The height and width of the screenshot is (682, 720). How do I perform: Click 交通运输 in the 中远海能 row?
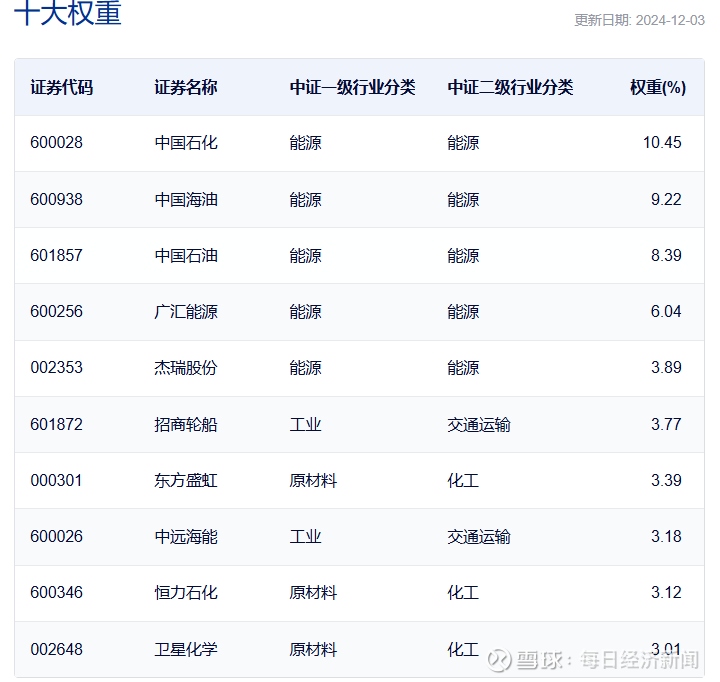(x=479, y=537)
